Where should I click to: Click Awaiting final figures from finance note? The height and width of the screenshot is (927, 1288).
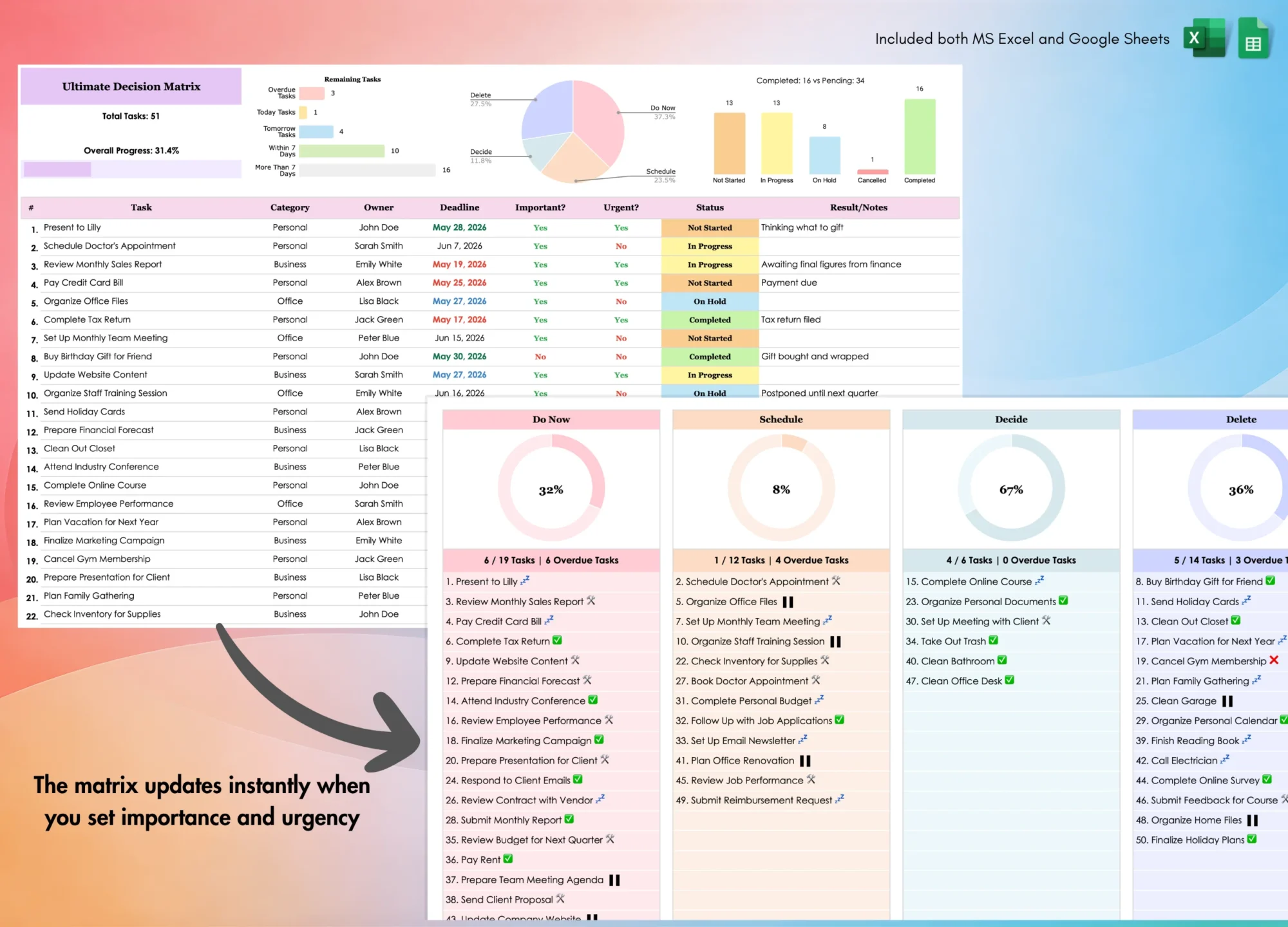point(831,265)
